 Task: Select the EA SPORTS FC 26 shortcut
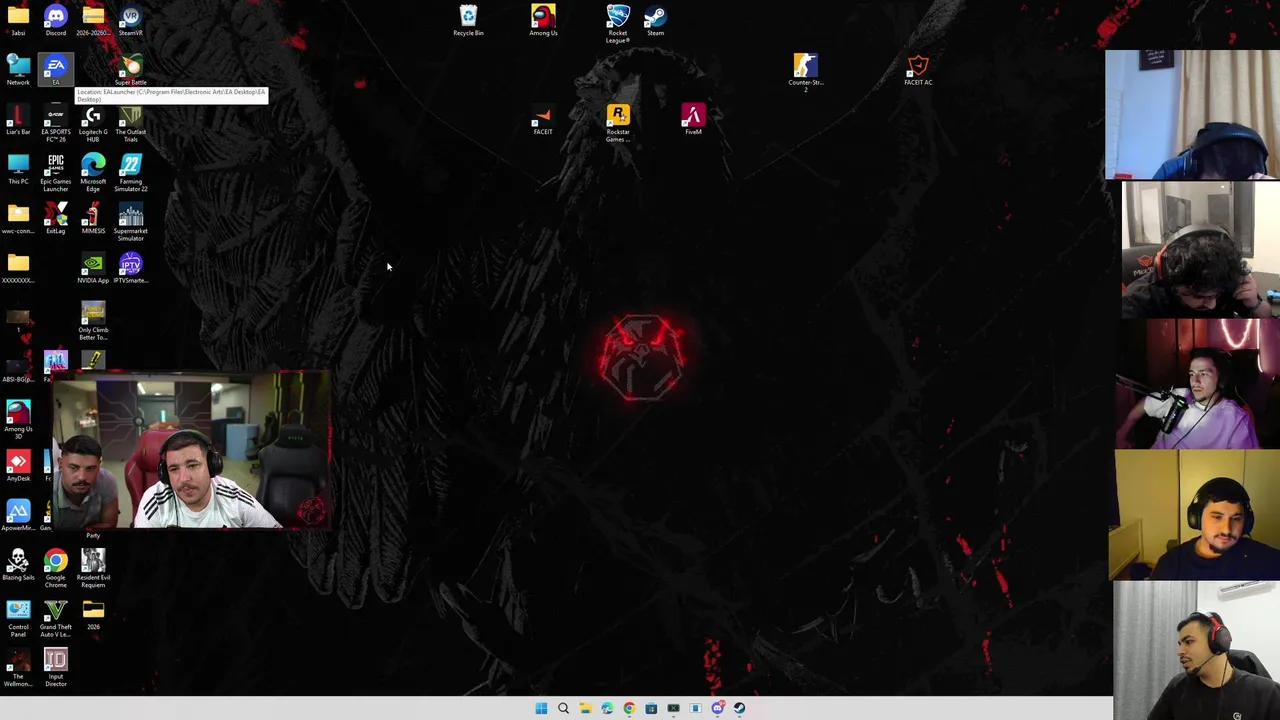55,123
